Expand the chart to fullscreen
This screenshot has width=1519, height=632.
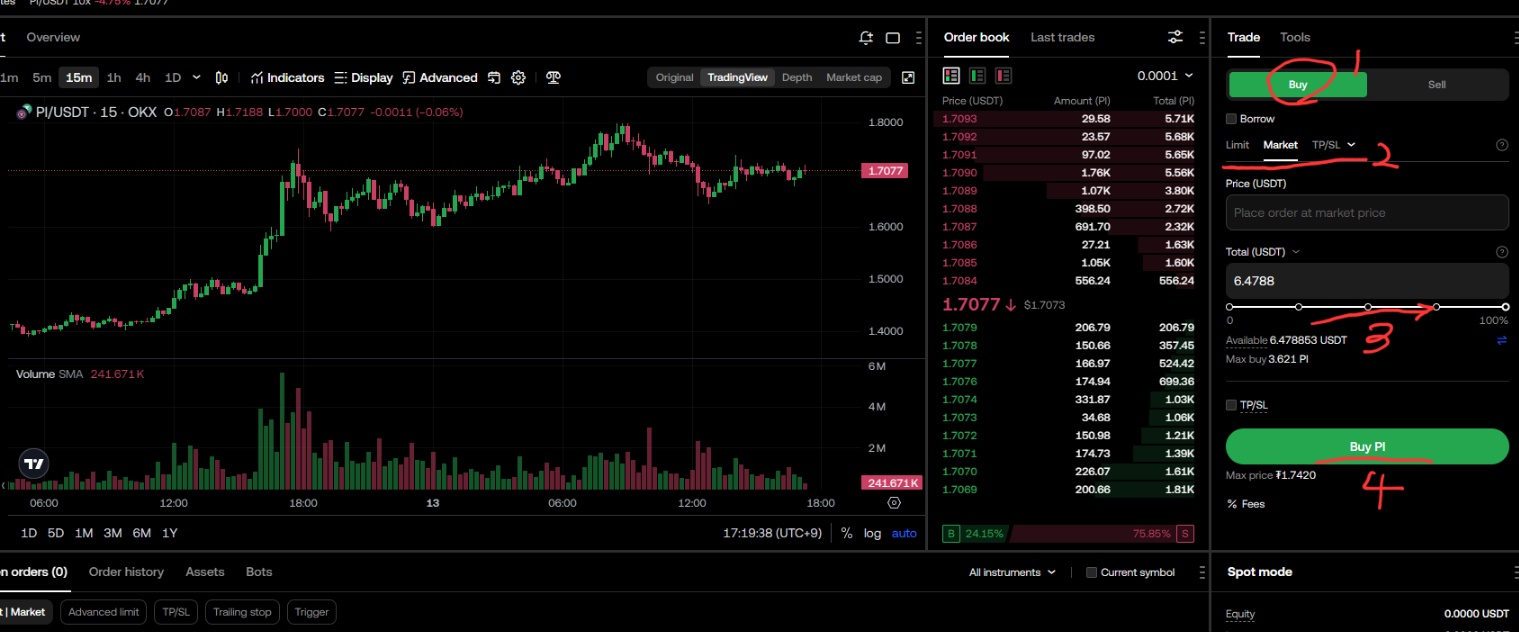[x=908, y=78]
